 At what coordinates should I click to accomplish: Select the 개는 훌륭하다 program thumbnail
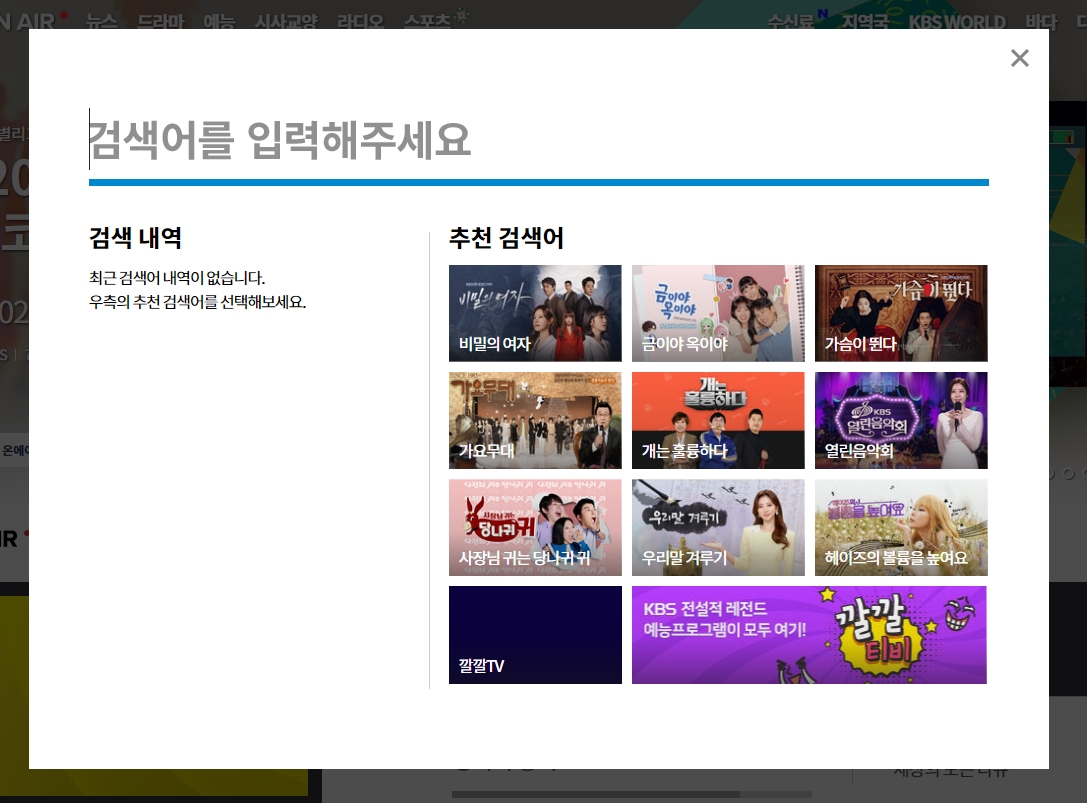pos(718,420)
